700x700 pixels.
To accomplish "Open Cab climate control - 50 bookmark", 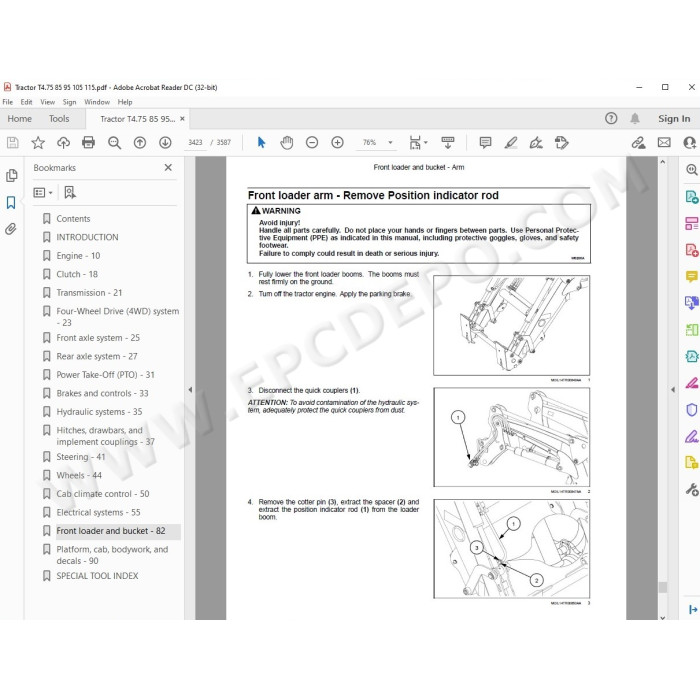I will (x=103, y=494).
